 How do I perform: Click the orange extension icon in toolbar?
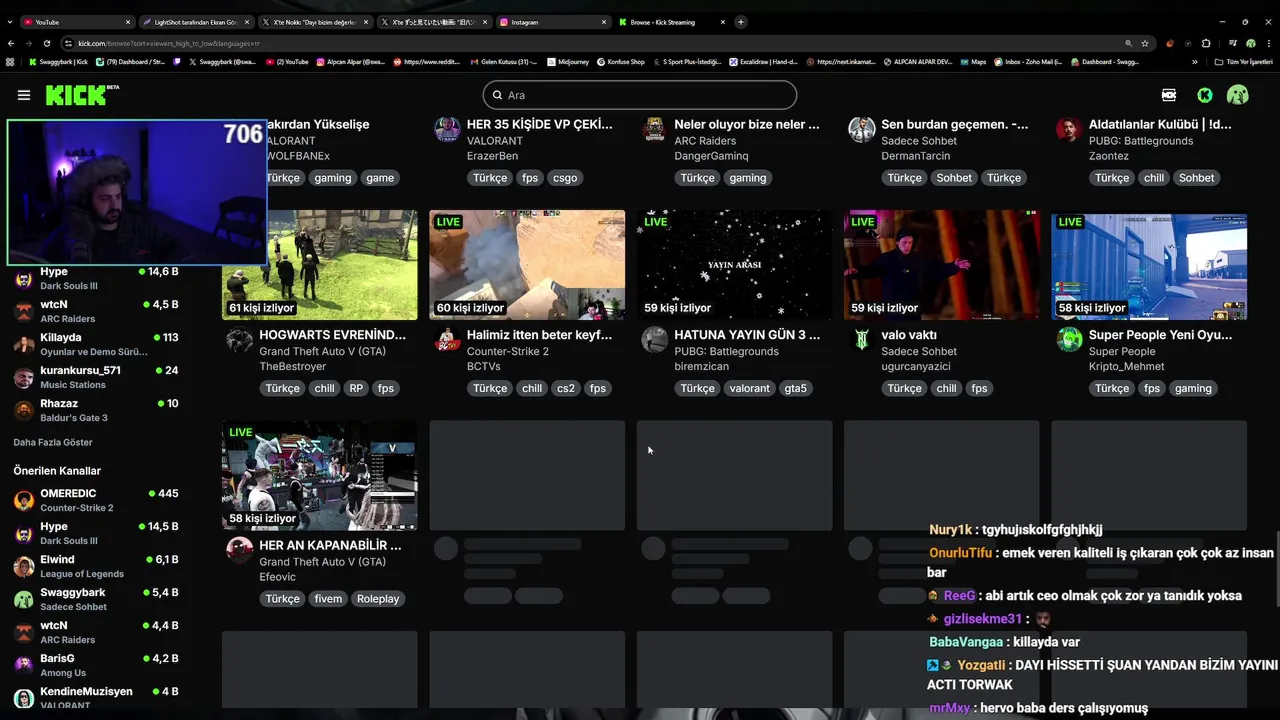pyautogui.click(x=1170, y=43)
